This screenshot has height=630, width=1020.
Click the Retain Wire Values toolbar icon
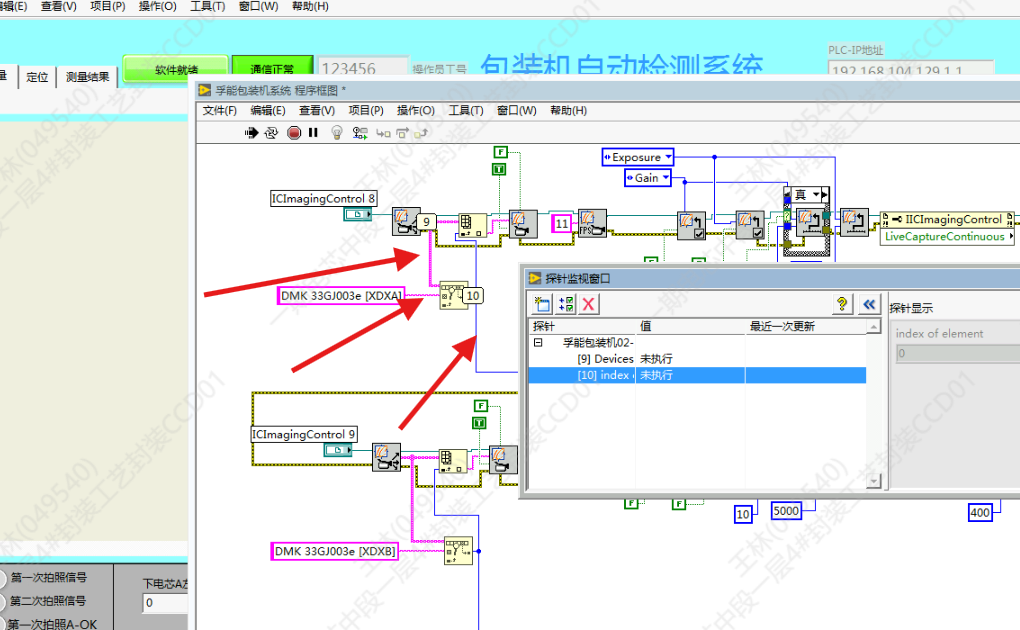[360, 133]
